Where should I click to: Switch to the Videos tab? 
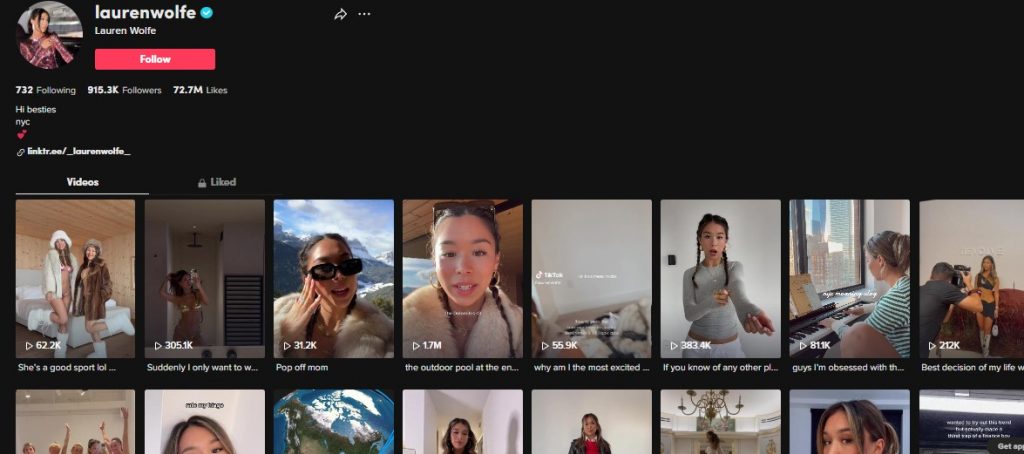click(x=82, y=182)
